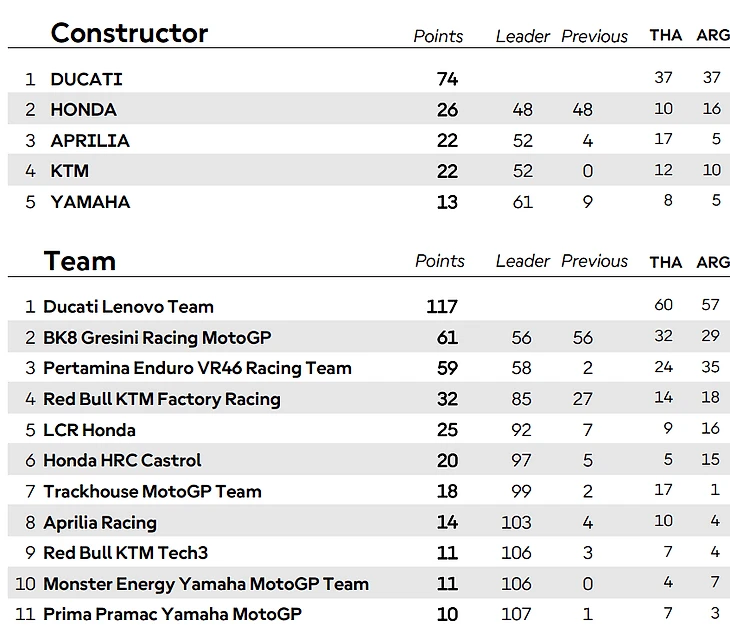This screenshot has height=639, width=730.
Task: Open Red Bull KTM Factory Racing
Action: (x=161, y=399)
